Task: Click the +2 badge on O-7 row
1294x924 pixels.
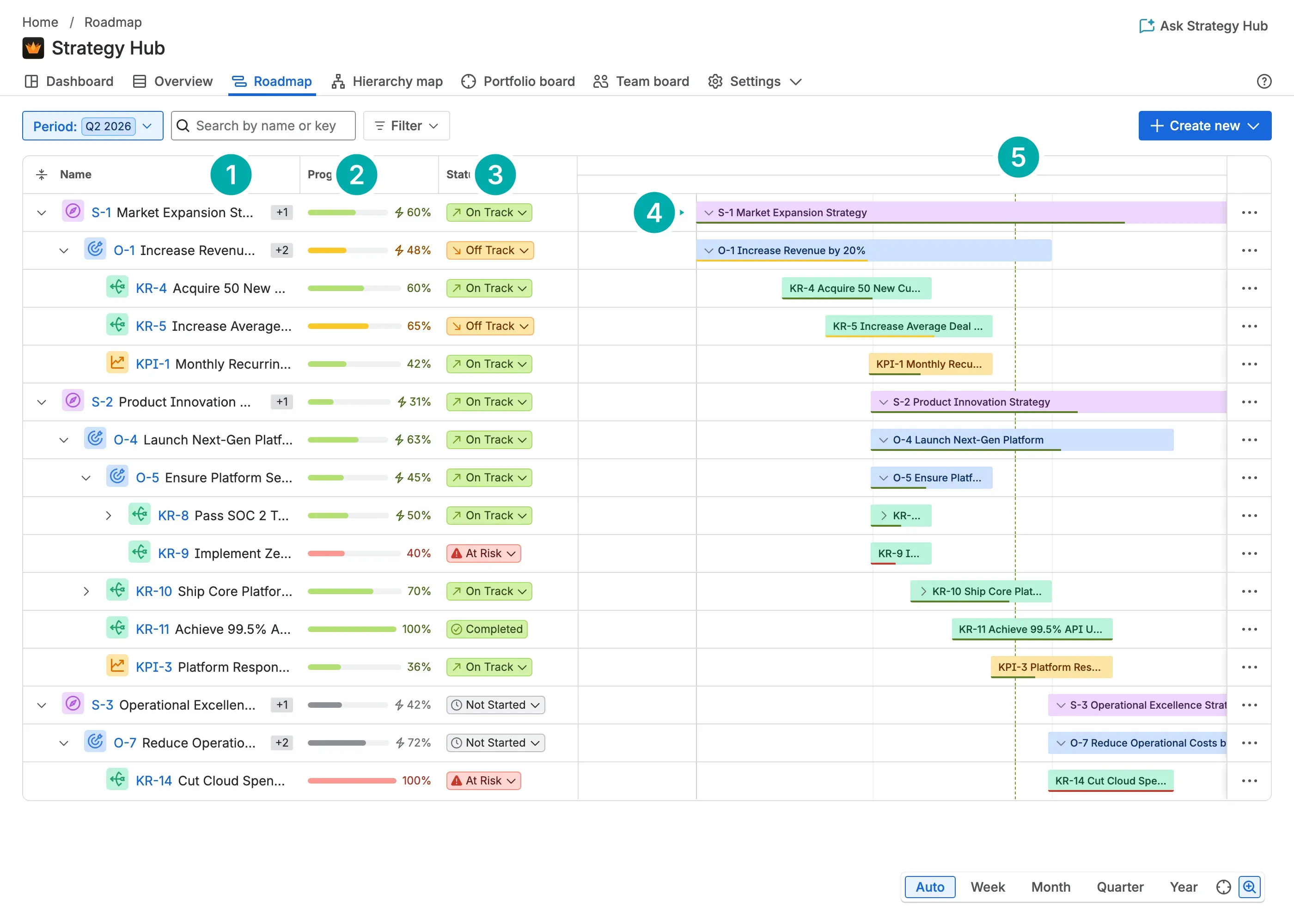Action: point(281,742)
